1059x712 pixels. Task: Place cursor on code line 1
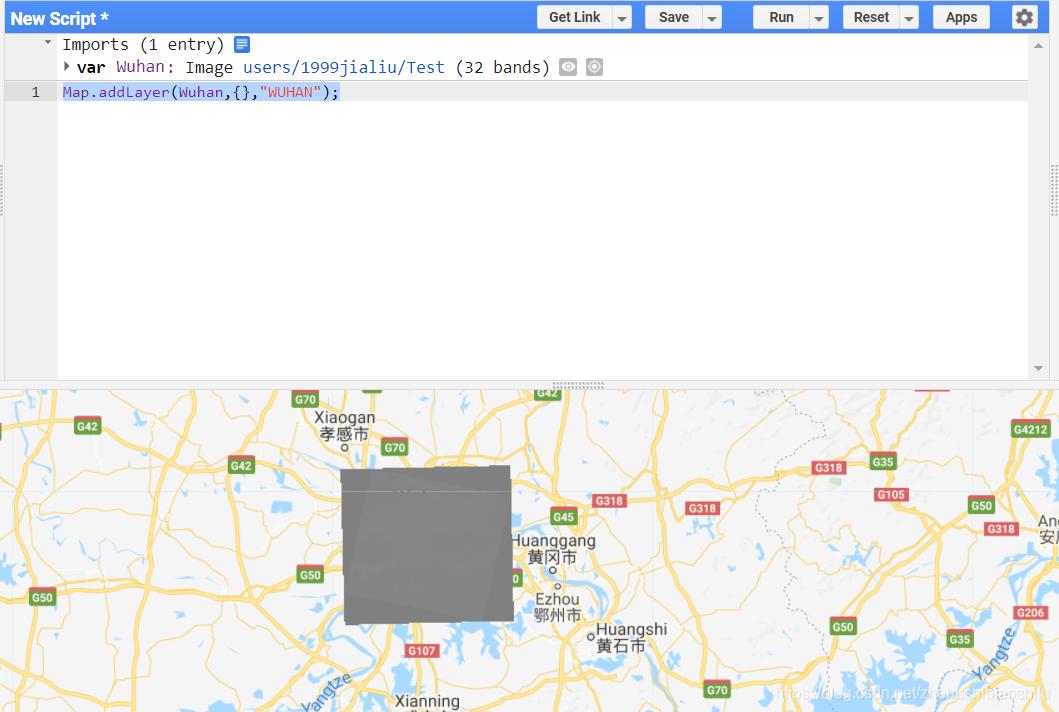[200, 91]
